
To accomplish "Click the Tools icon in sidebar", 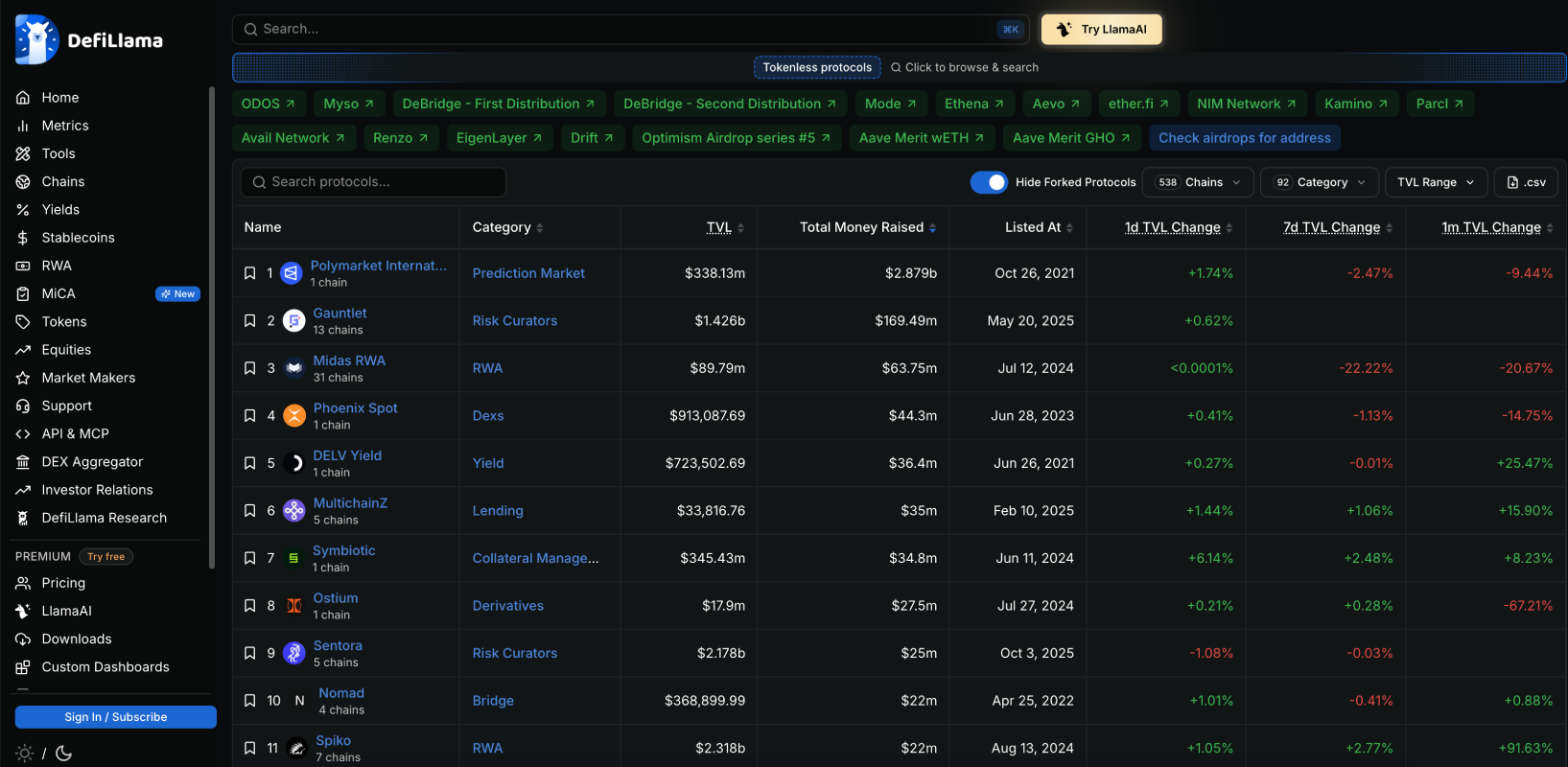I will pyautogui.click(x=23, y=153).
